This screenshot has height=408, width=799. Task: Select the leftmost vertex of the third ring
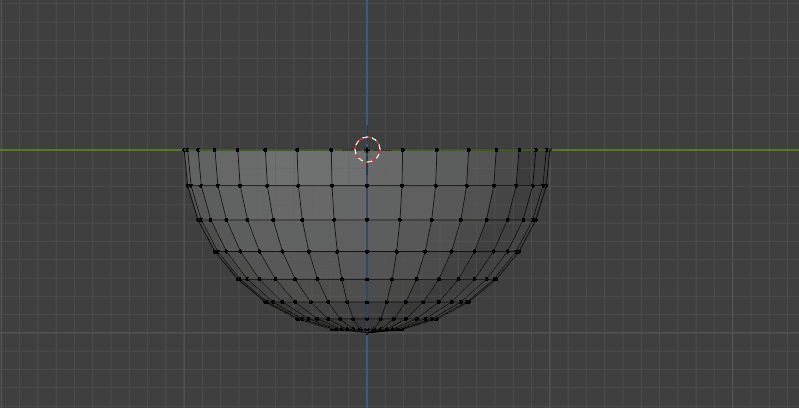point(198,219)
